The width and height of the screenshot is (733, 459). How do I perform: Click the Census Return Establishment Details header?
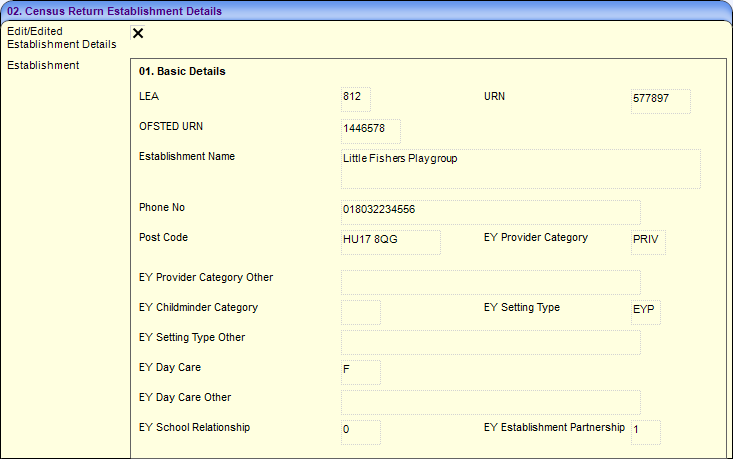[x=115, y=11]
